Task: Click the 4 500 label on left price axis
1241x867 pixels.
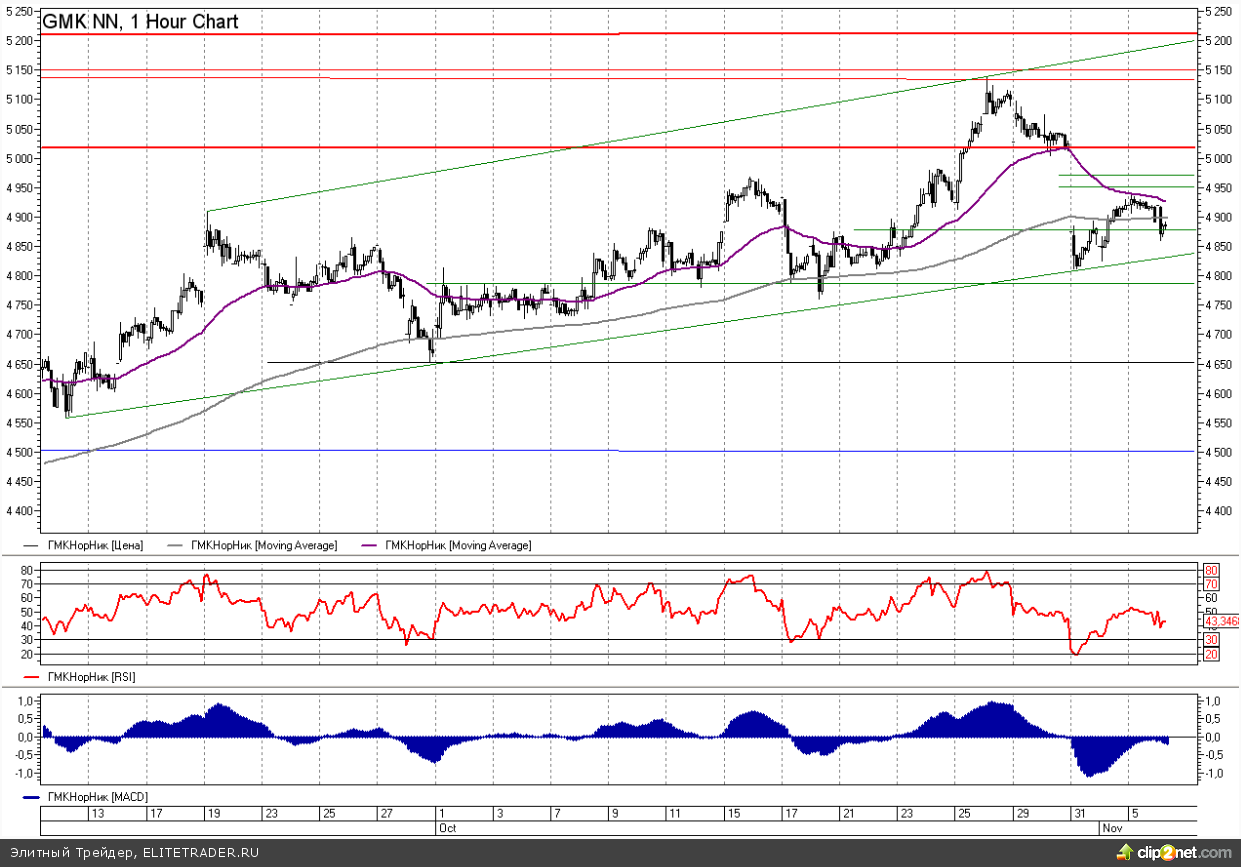Action: pyautogui.click(x=20, y=452)
